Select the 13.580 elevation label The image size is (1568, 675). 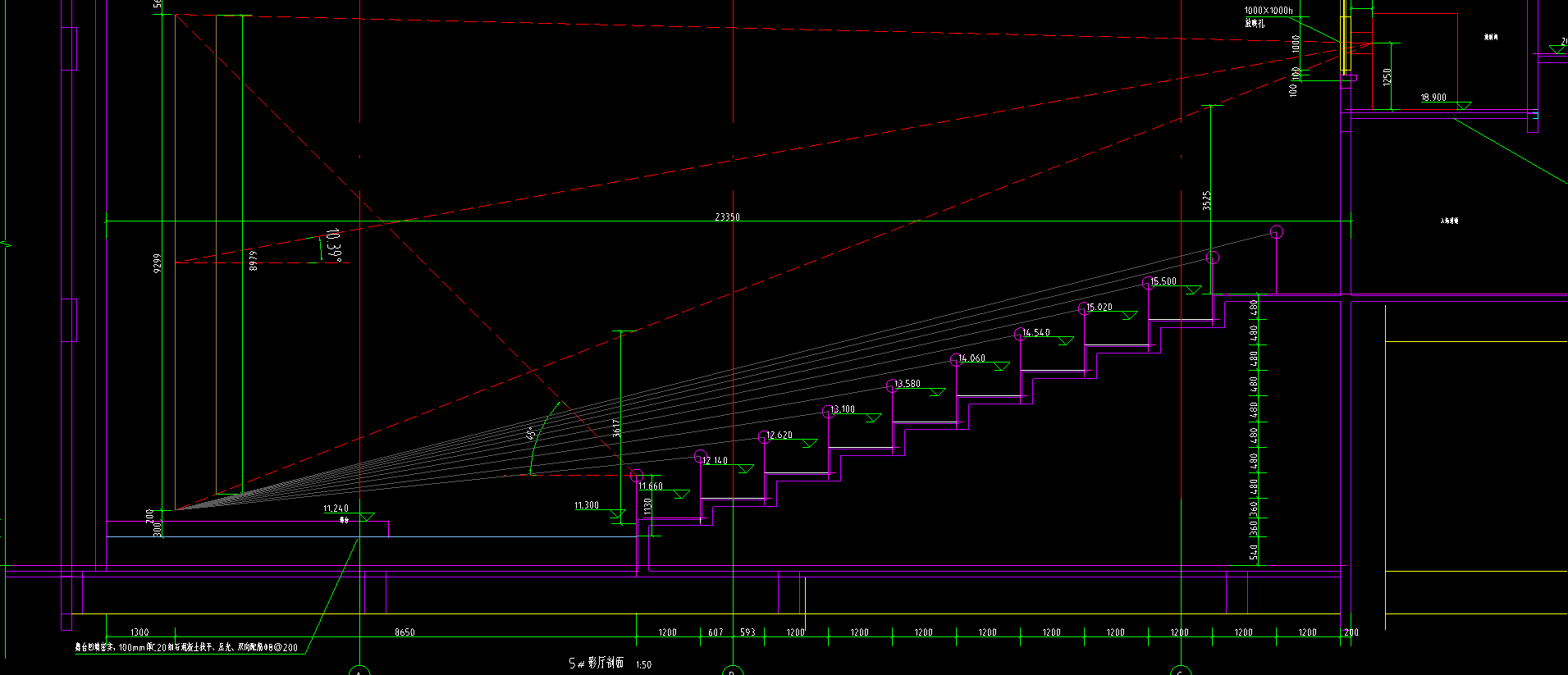(x=907, y=383)
